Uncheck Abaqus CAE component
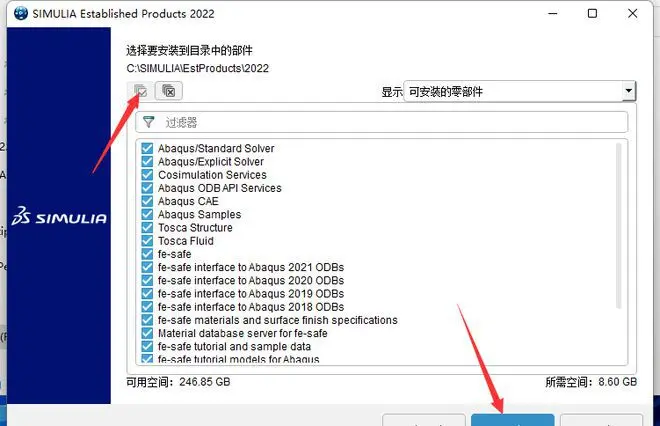This screenshot has height=426, width=660. point(147,201)
